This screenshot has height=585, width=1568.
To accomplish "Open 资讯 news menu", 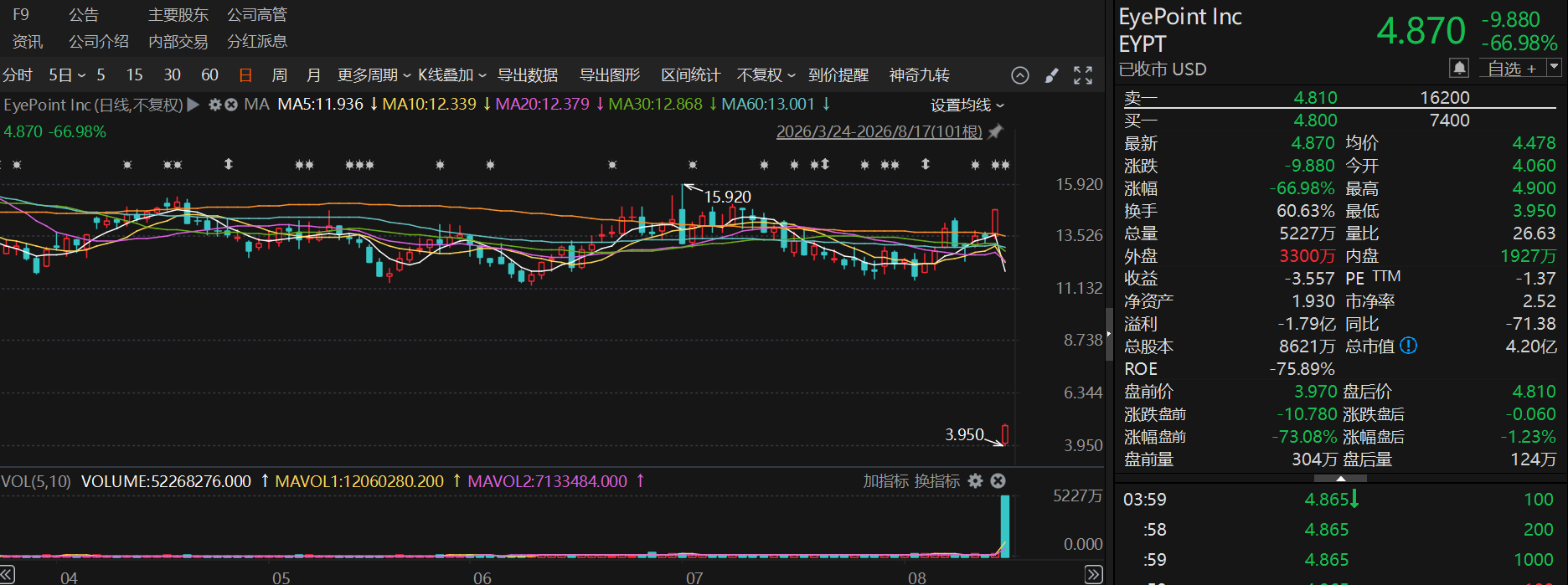I will coord(28,41).
